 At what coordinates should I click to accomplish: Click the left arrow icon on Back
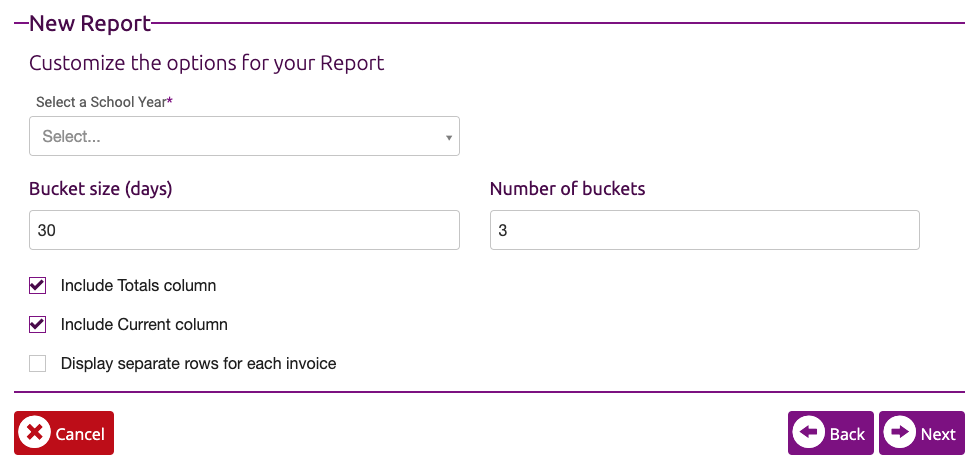pos(809,433)
